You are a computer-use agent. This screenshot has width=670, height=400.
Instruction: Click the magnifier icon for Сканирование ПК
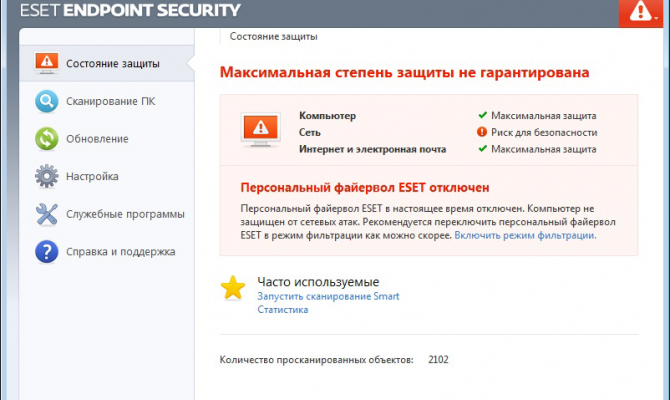click(46, 101)
